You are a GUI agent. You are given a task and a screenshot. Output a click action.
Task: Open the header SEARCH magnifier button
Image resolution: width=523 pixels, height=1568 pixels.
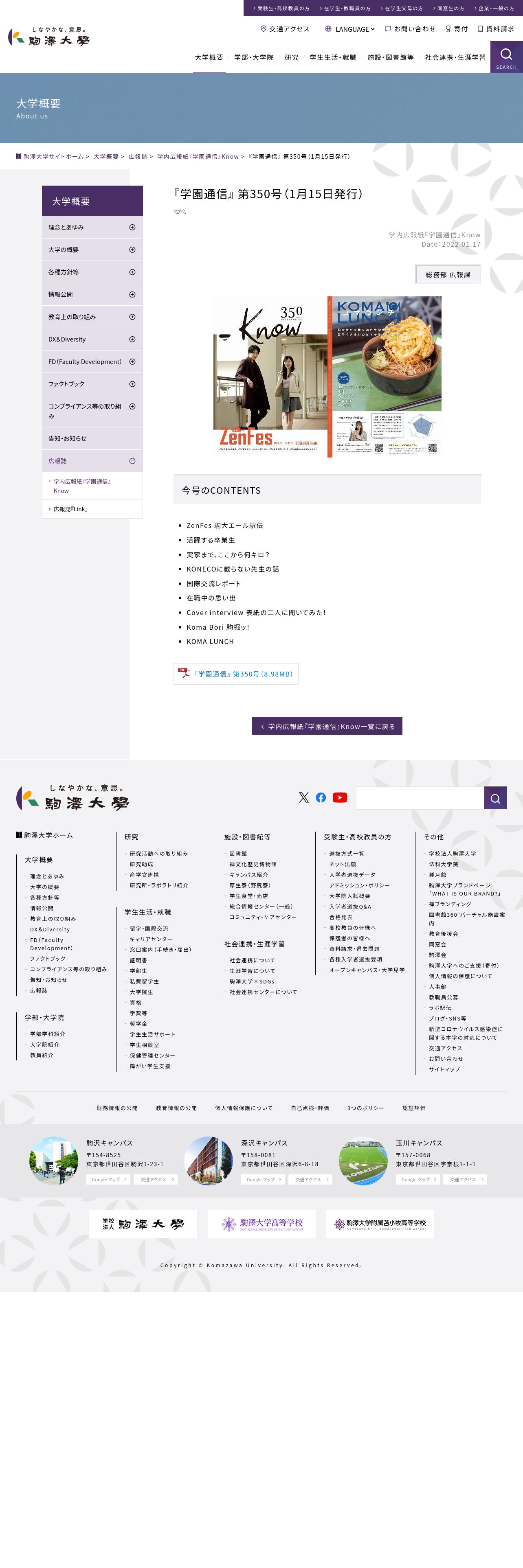point(506,57)
